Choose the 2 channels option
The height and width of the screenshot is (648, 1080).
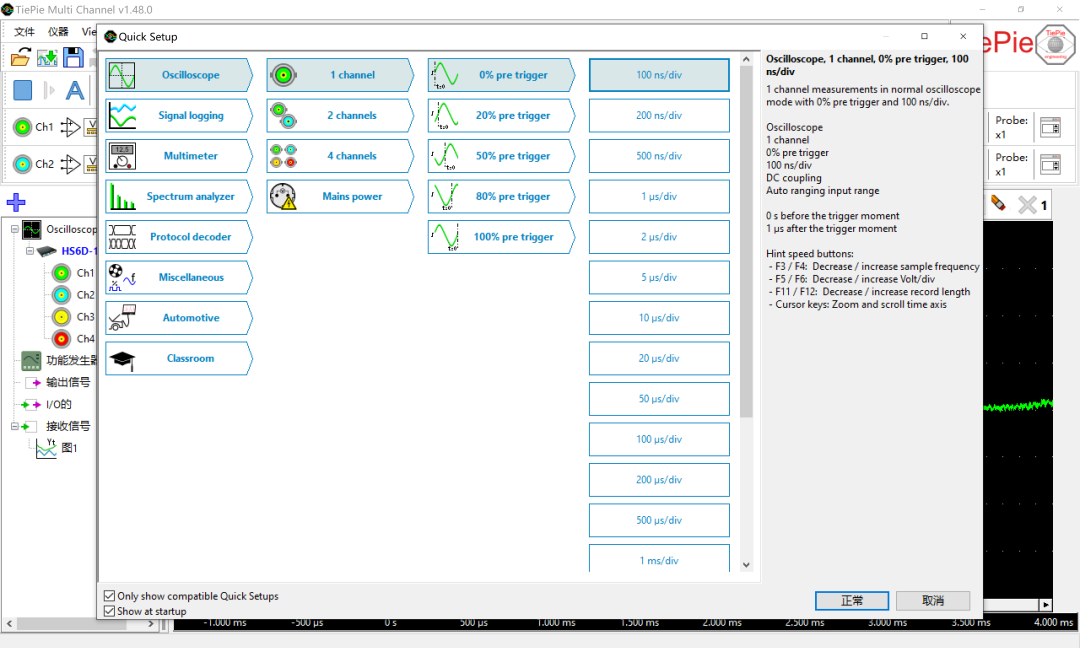(x=340, y=116)
